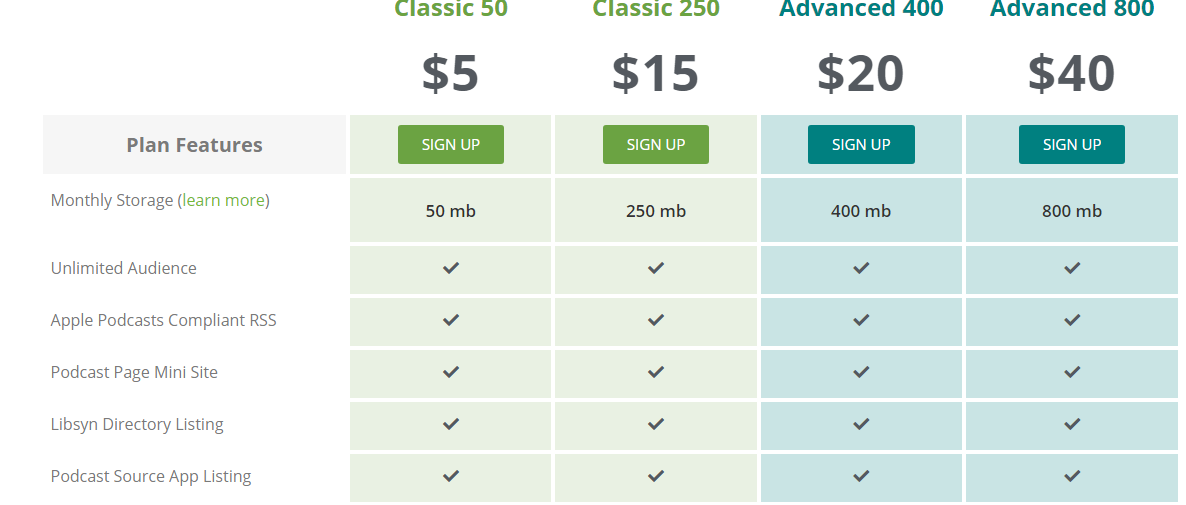Click Sign Up for Classic 250 plan
The height and width of the screenshot is (505, 1186).
tap(656, 144)
